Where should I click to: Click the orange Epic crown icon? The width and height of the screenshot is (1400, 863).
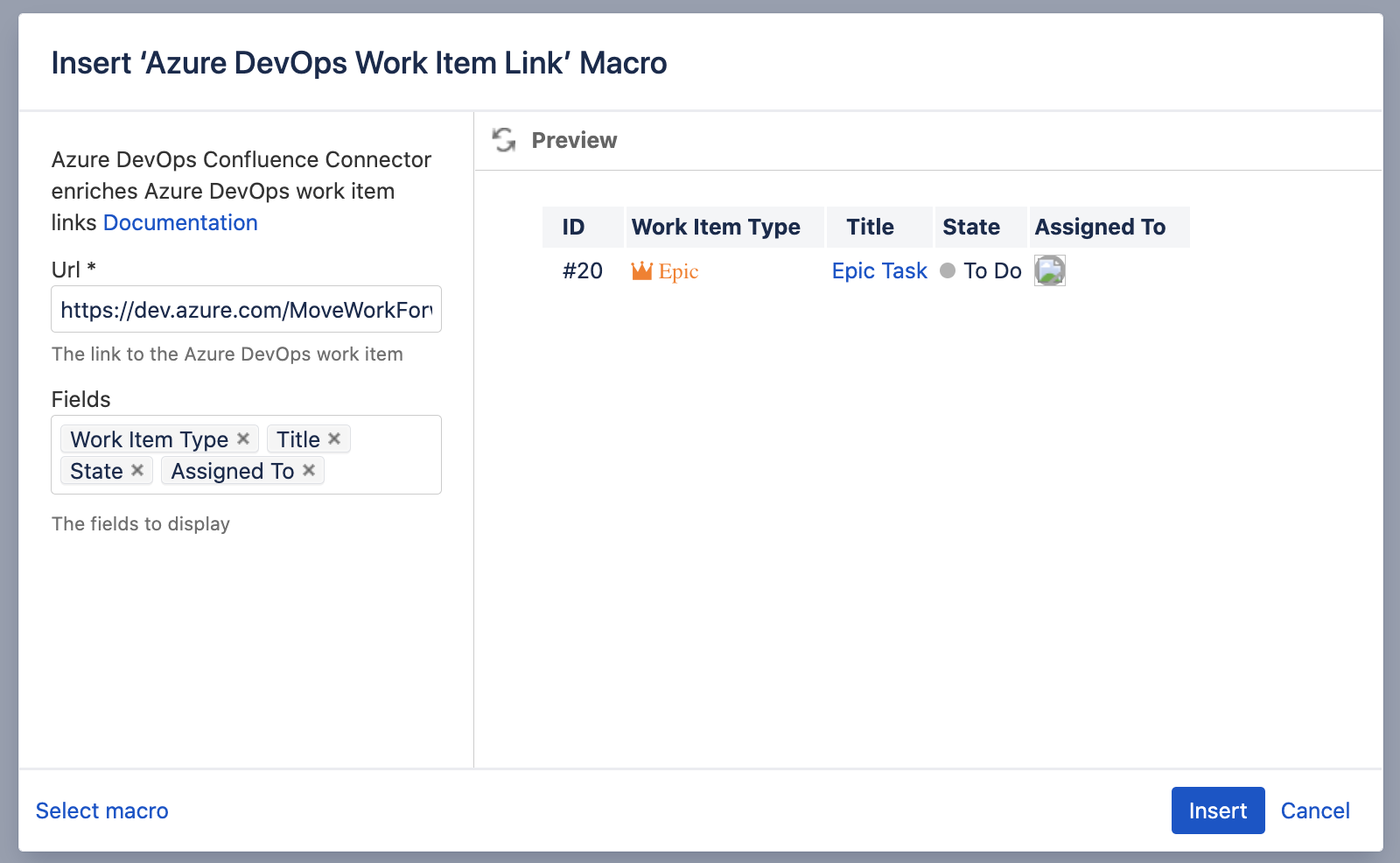[x=643, y=270]
